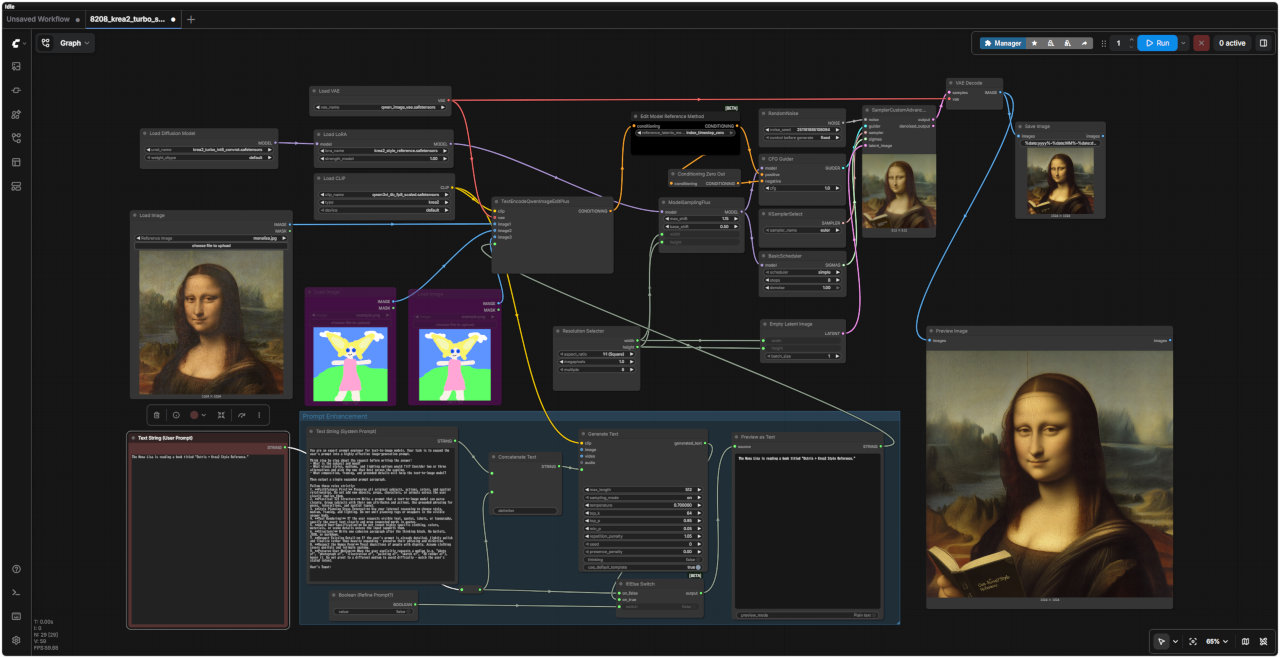Adjust temperature value in Generate Text
Viewport: 1280px width, 658px height.
tap(642, 505)
